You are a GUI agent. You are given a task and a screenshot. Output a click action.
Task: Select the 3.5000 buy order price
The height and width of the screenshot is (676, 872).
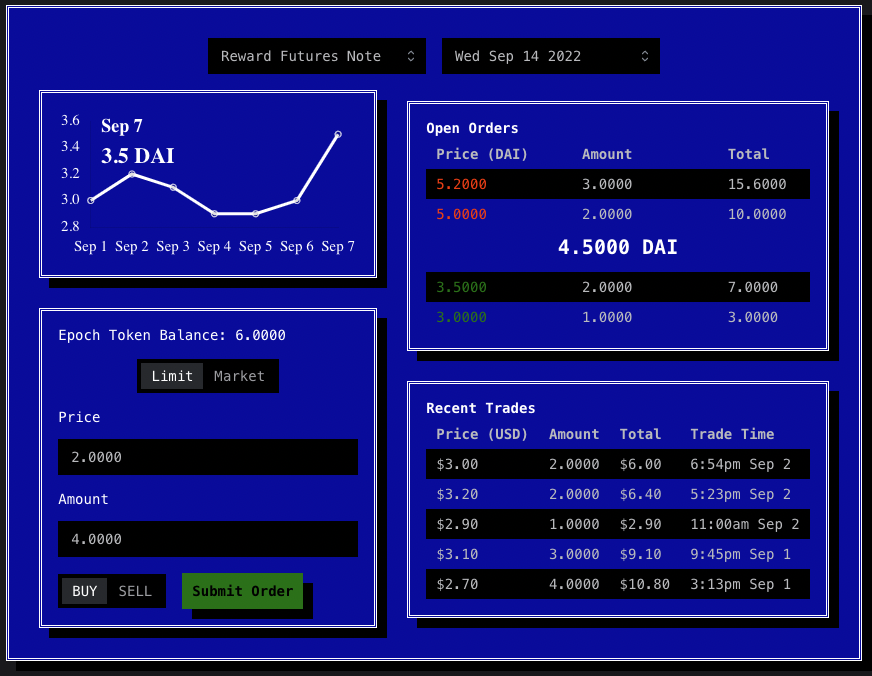point(462,287)
